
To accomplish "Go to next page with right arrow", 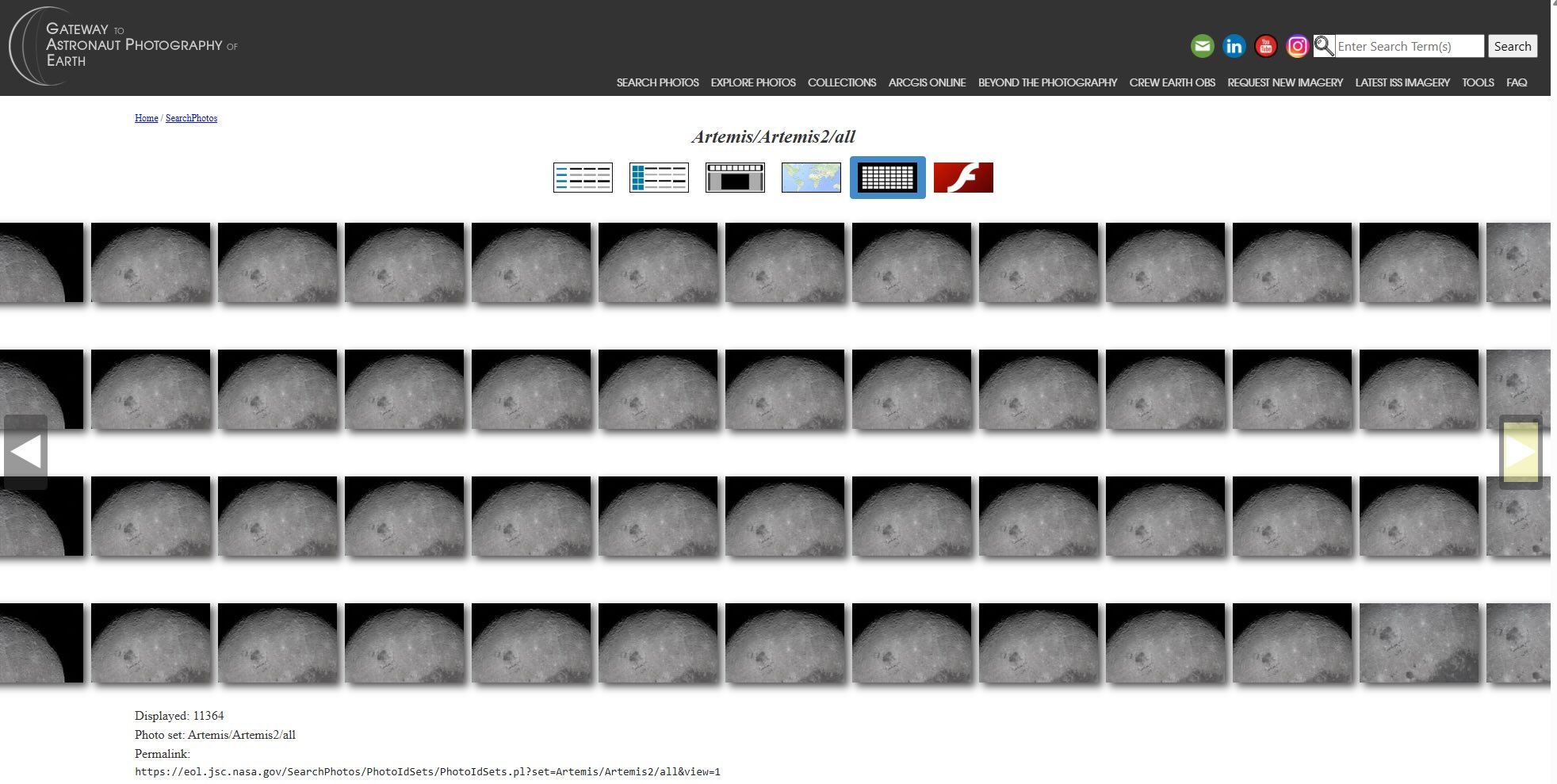I will (x=1521, y=452).
